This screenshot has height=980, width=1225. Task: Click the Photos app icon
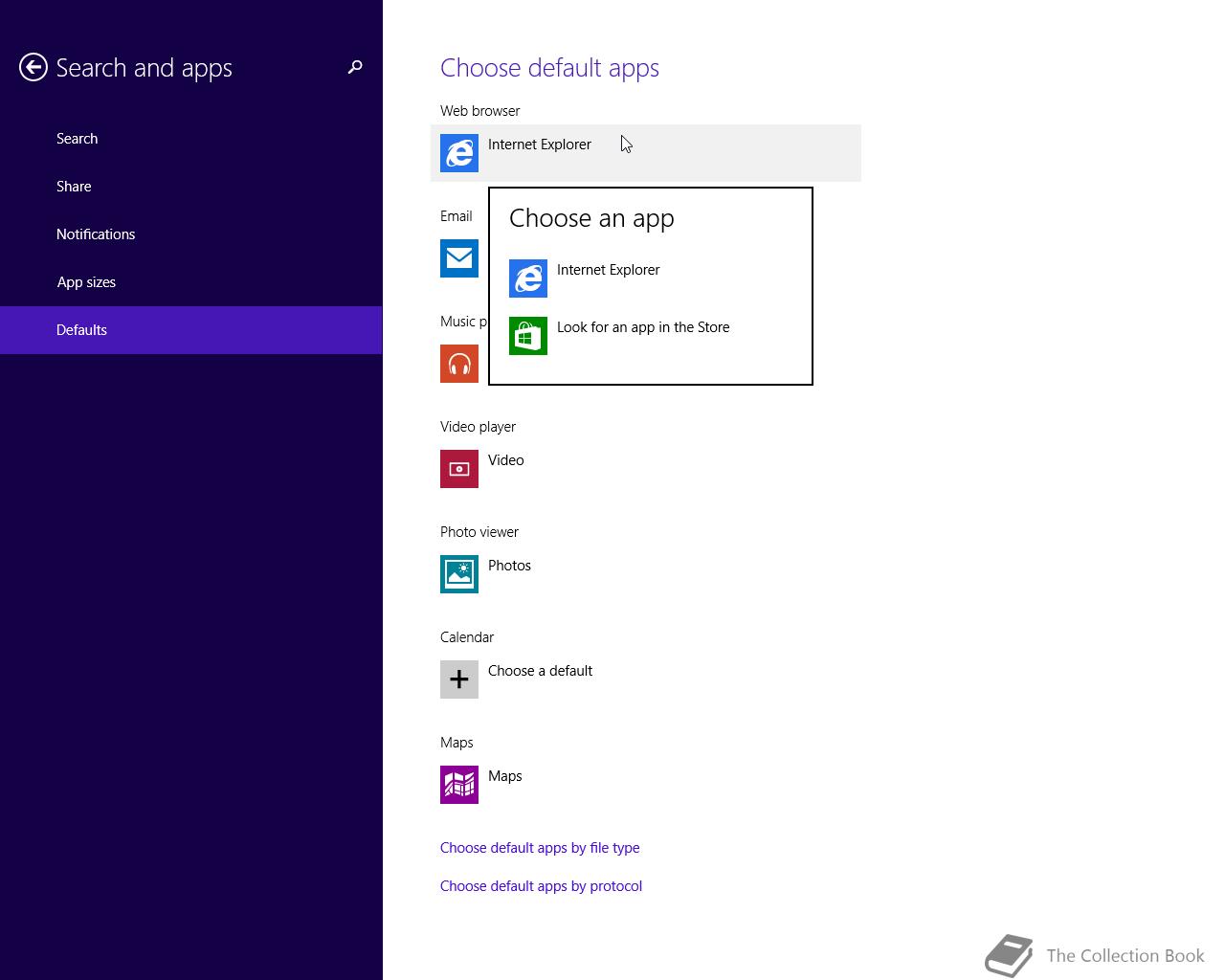459,574
